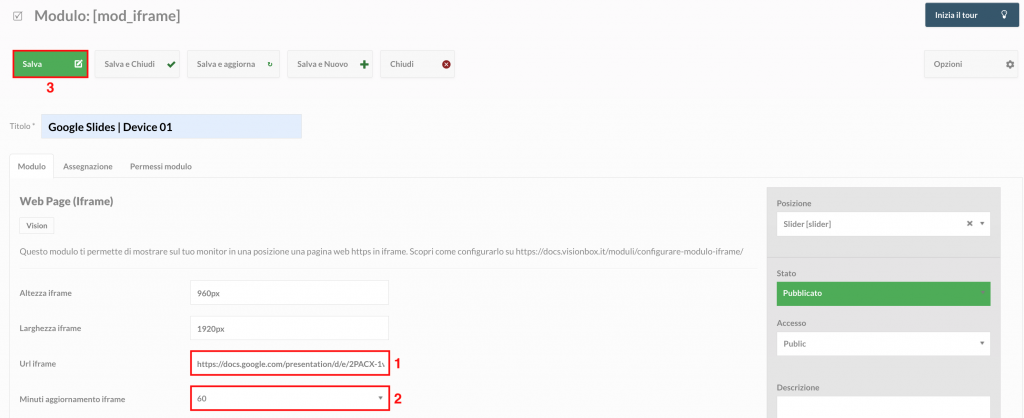Click the checkbox icon beside Modulo heading
This screenshot has width=1024, height=418.
[x=18, y=16]
